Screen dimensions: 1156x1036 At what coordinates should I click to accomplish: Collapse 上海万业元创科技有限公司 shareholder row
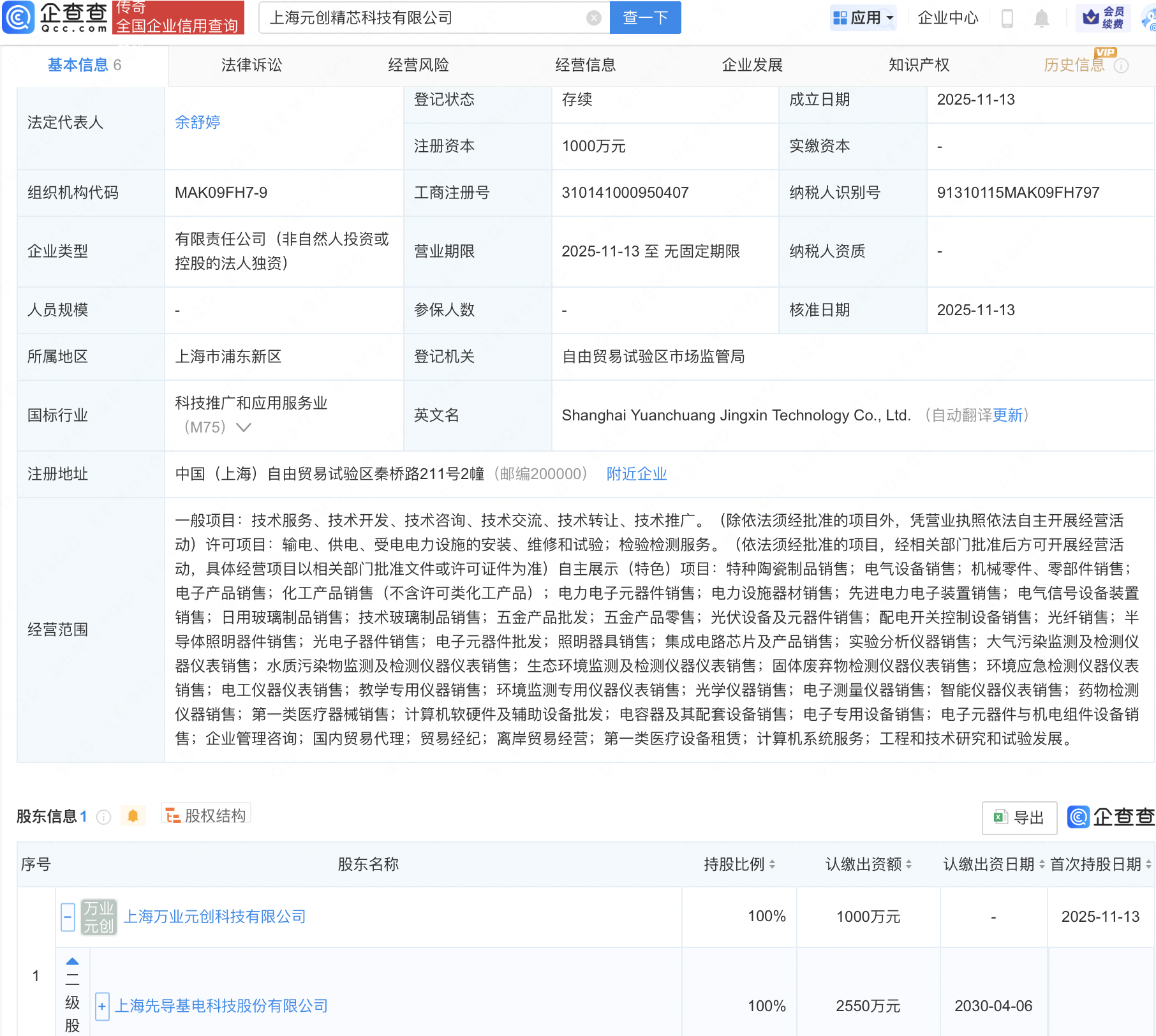[x=68, y=917]
